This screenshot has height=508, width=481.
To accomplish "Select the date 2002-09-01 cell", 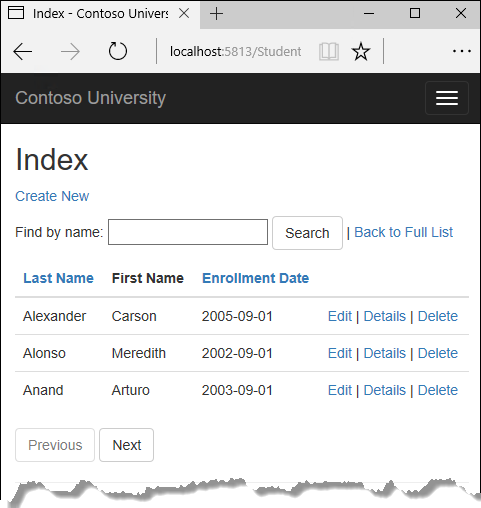I will (x=237, y=353).
